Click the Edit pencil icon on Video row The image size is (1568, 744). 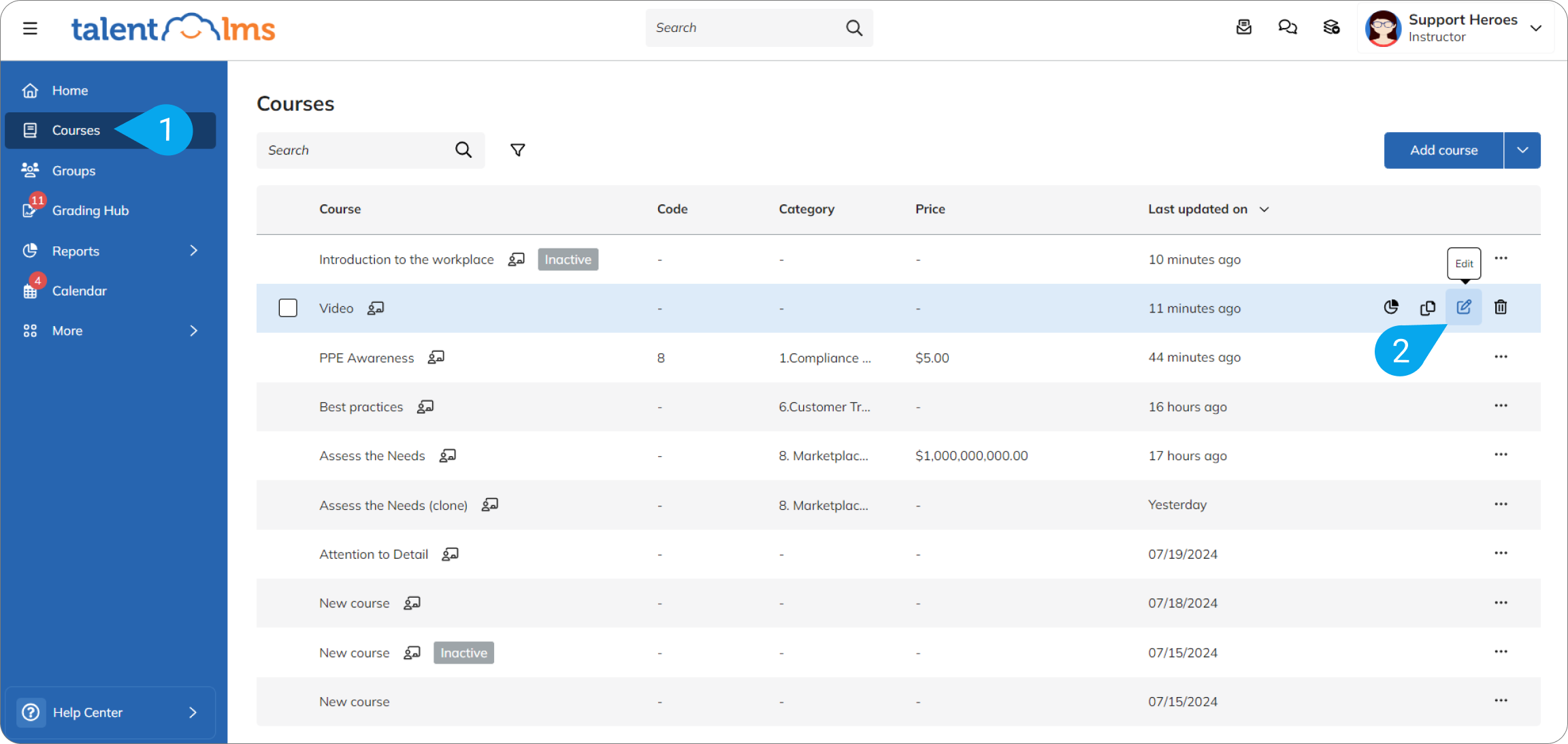pyautogui.click(x=1463, y=308)
